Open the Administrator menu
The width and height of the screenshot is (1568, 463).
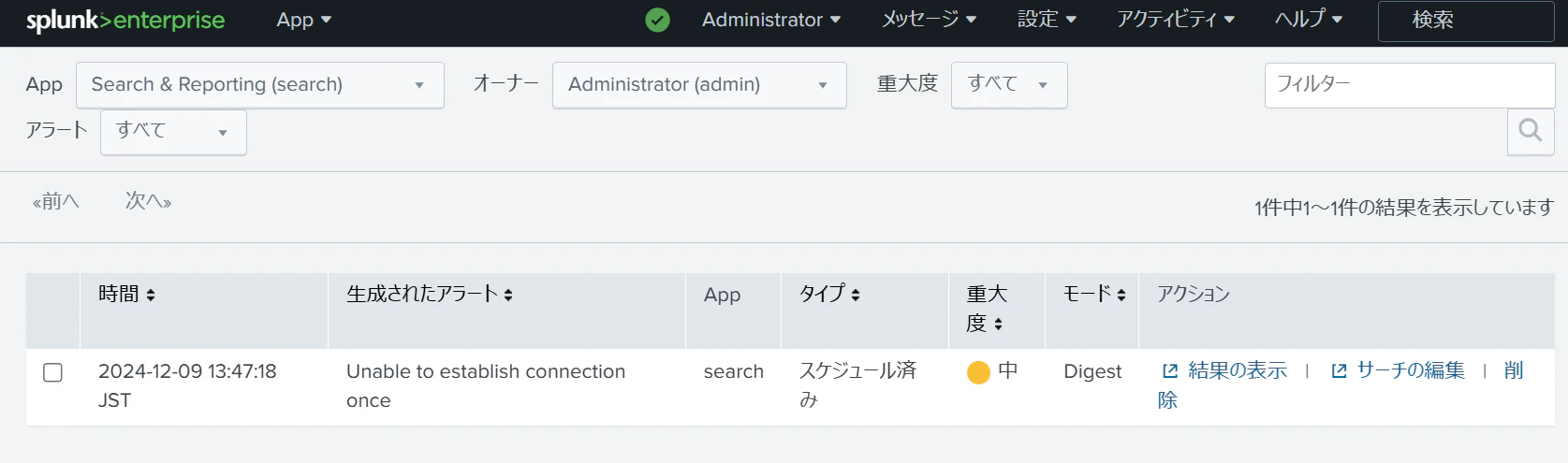771,20
